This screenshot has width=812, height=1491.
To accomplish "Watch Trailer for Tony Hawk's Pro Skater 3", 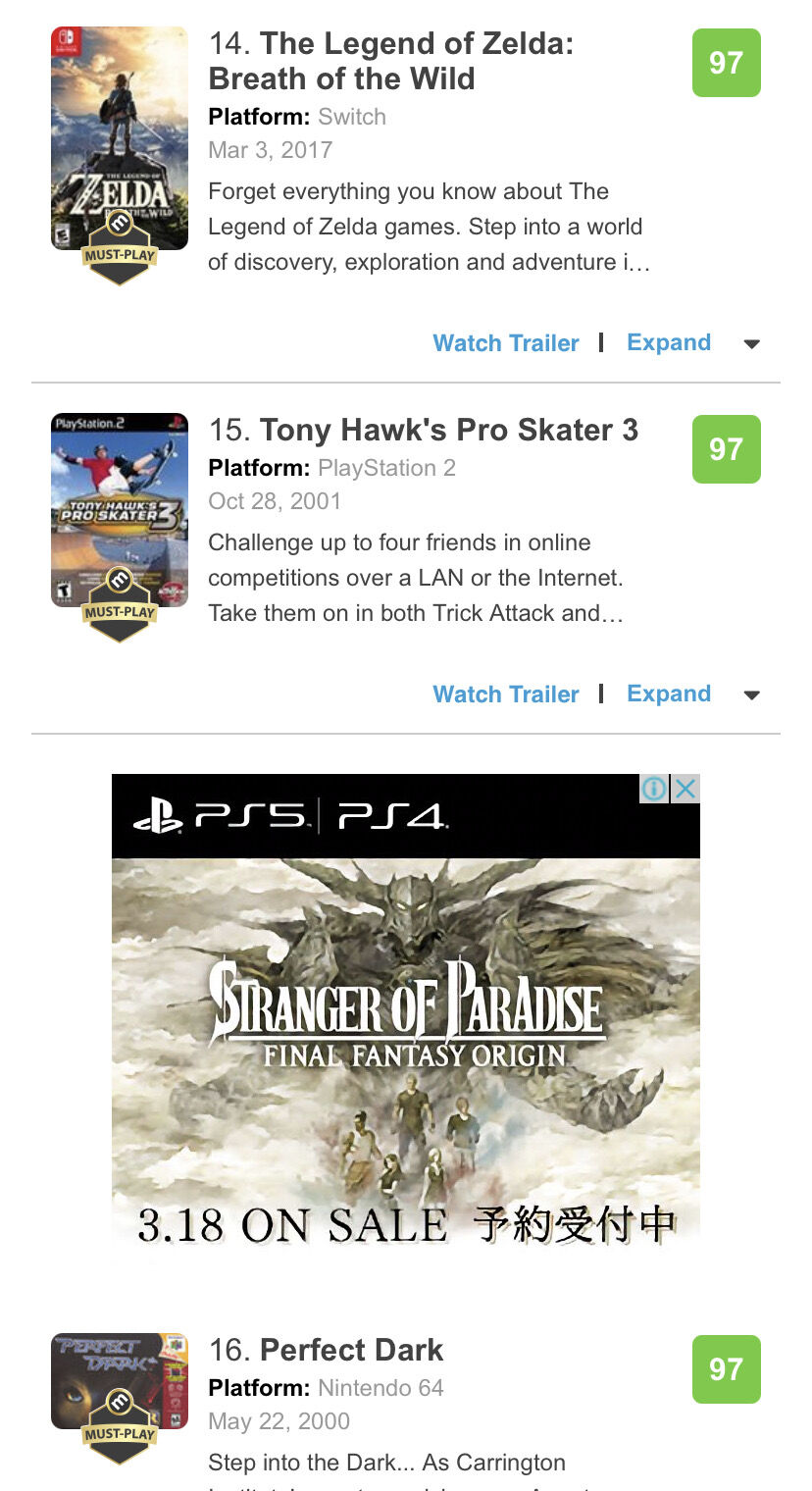I will (506, 694).
